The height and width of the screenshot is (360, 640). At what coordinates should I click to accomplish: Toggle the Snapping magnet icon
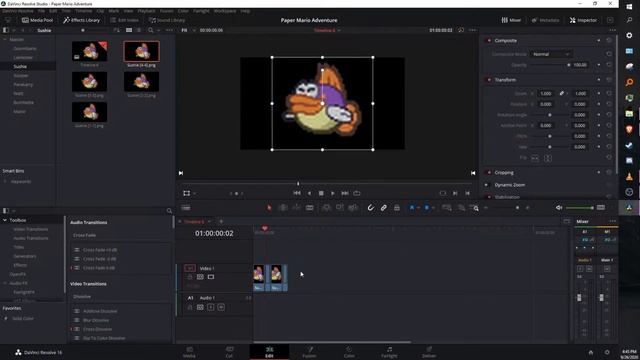pyautogui.click(x=370, y=208)
